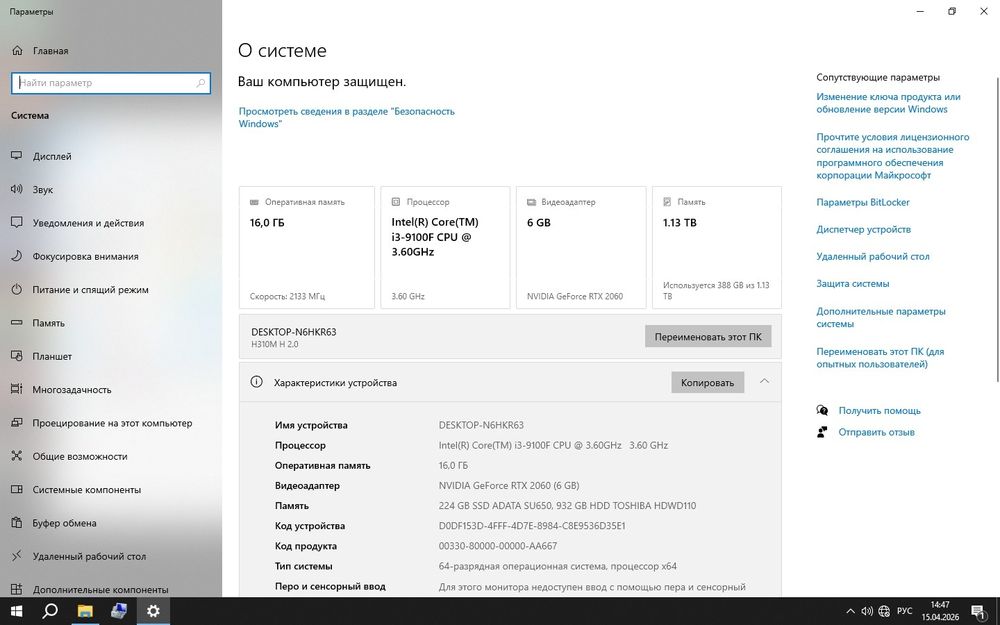Focus the Найти параметр search field

tap(111, 83)
